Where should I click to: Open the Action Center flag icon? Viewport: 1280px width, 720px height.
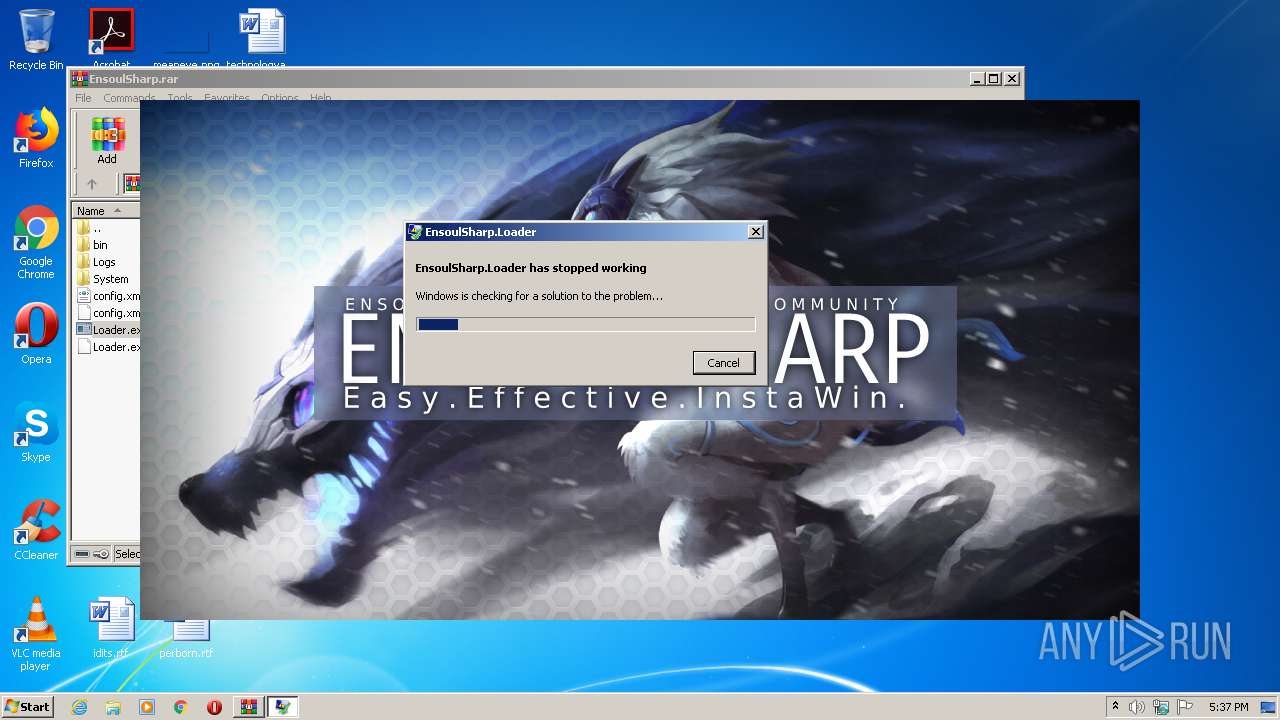click(x=1185, y=707)
